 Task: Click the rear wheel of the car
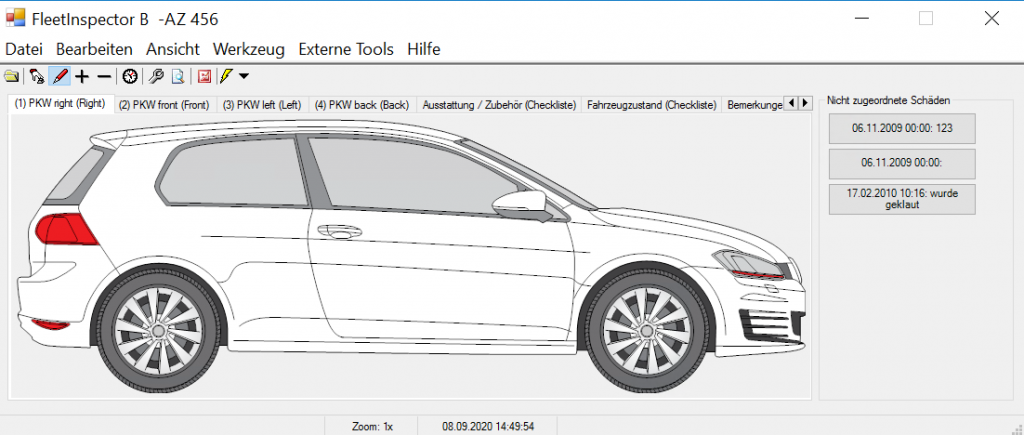click(158, 330)
